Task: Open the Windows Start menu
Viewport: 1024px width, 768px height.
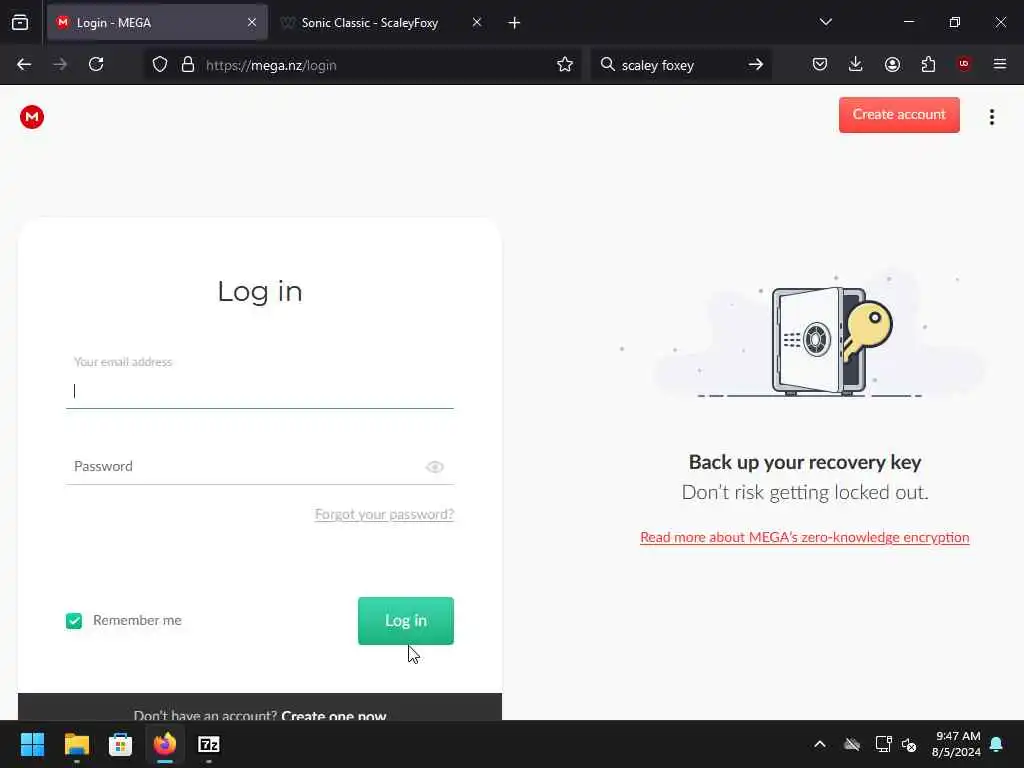Action: [x=32, y=744]
